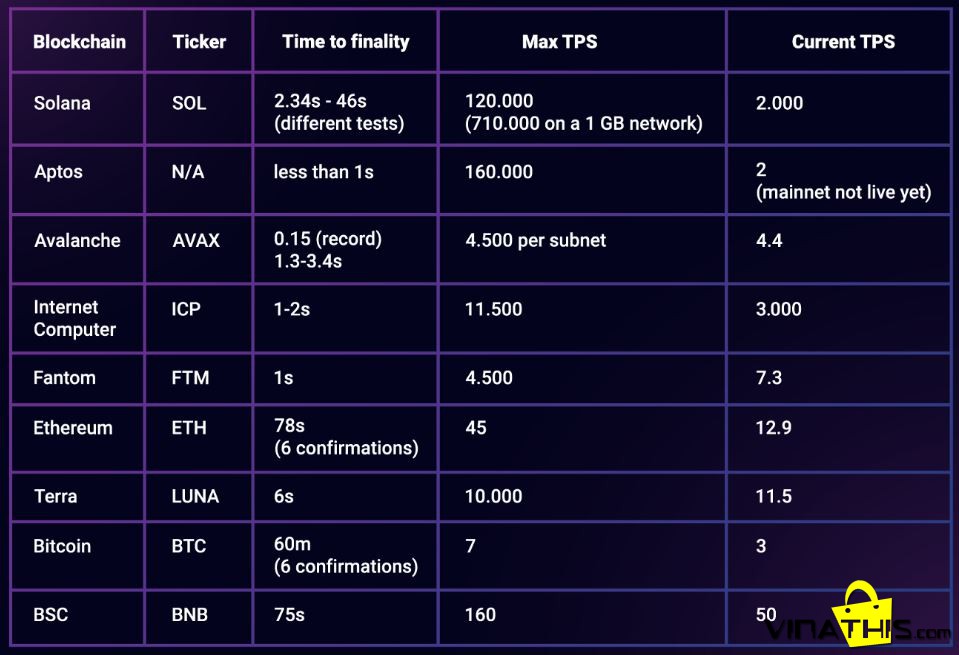
Task: Select the AVAX ticker cell
Action: tap(199, 248)
